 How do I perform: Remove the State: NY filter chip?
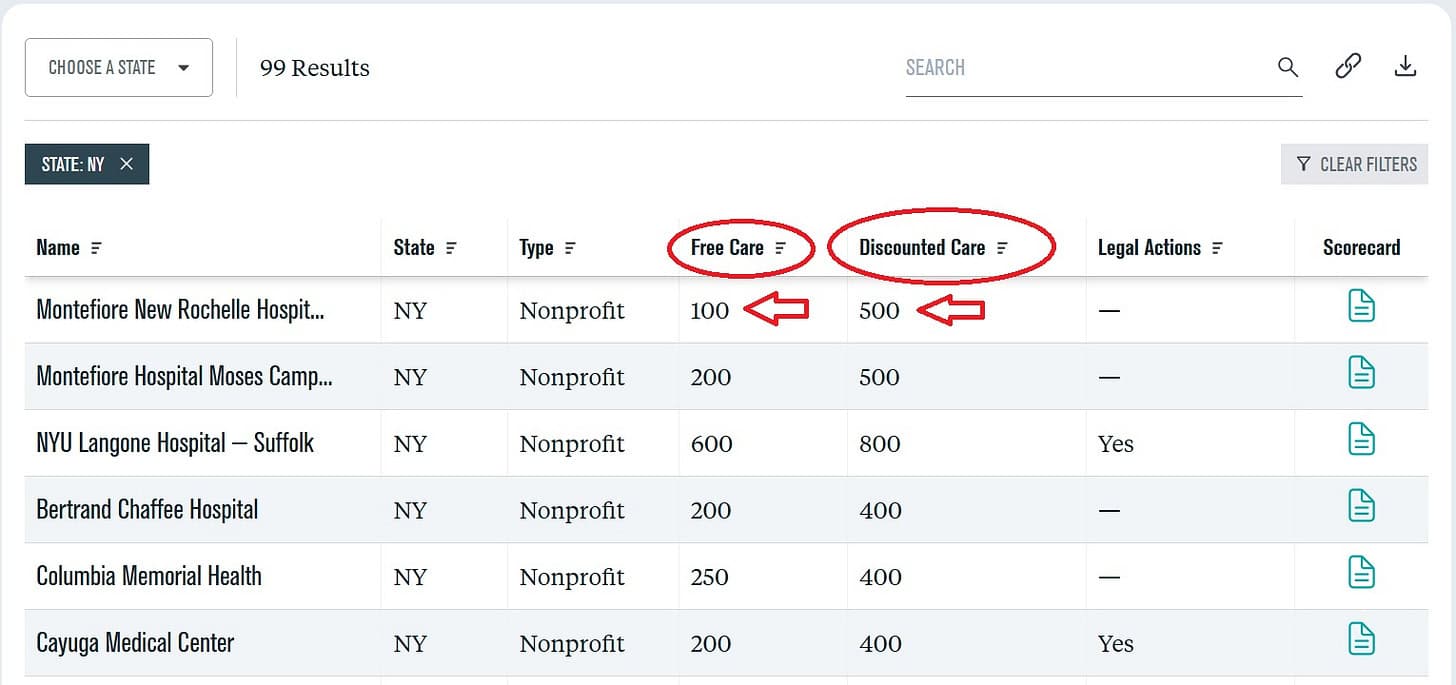click(x=126, y=164)
